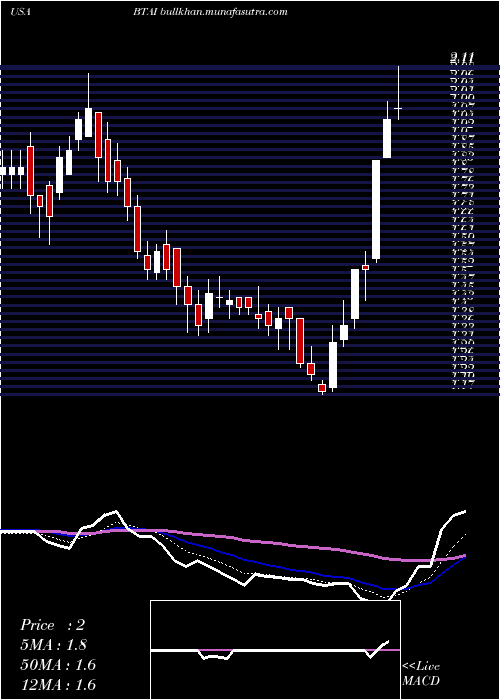Click the MACD inset chart box
Image resolution: width=500 pixels, height=700 pixels.
(275, 650)
